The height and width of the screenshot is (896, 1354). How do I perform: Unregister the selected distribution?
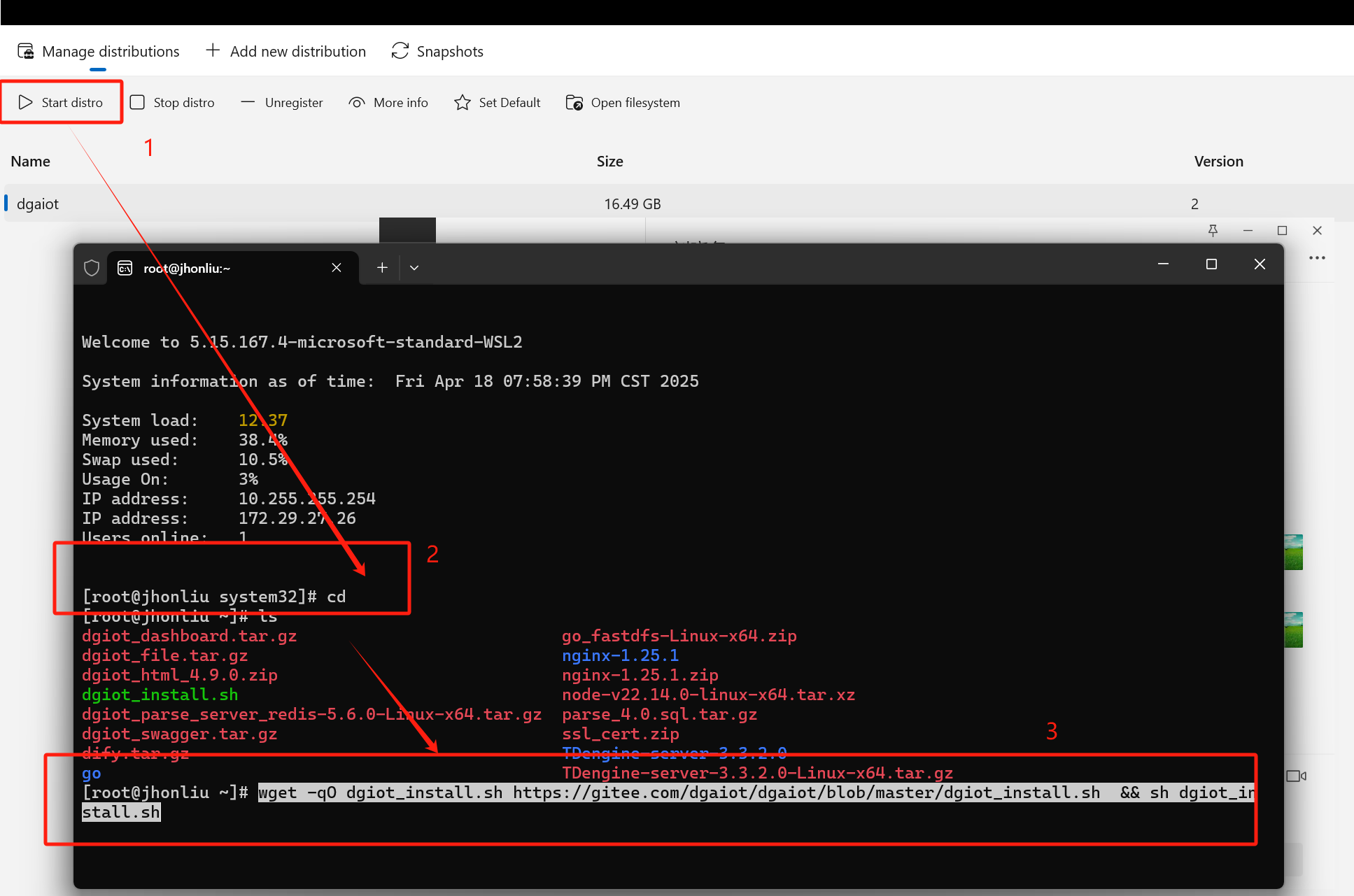tap(282, 102)
